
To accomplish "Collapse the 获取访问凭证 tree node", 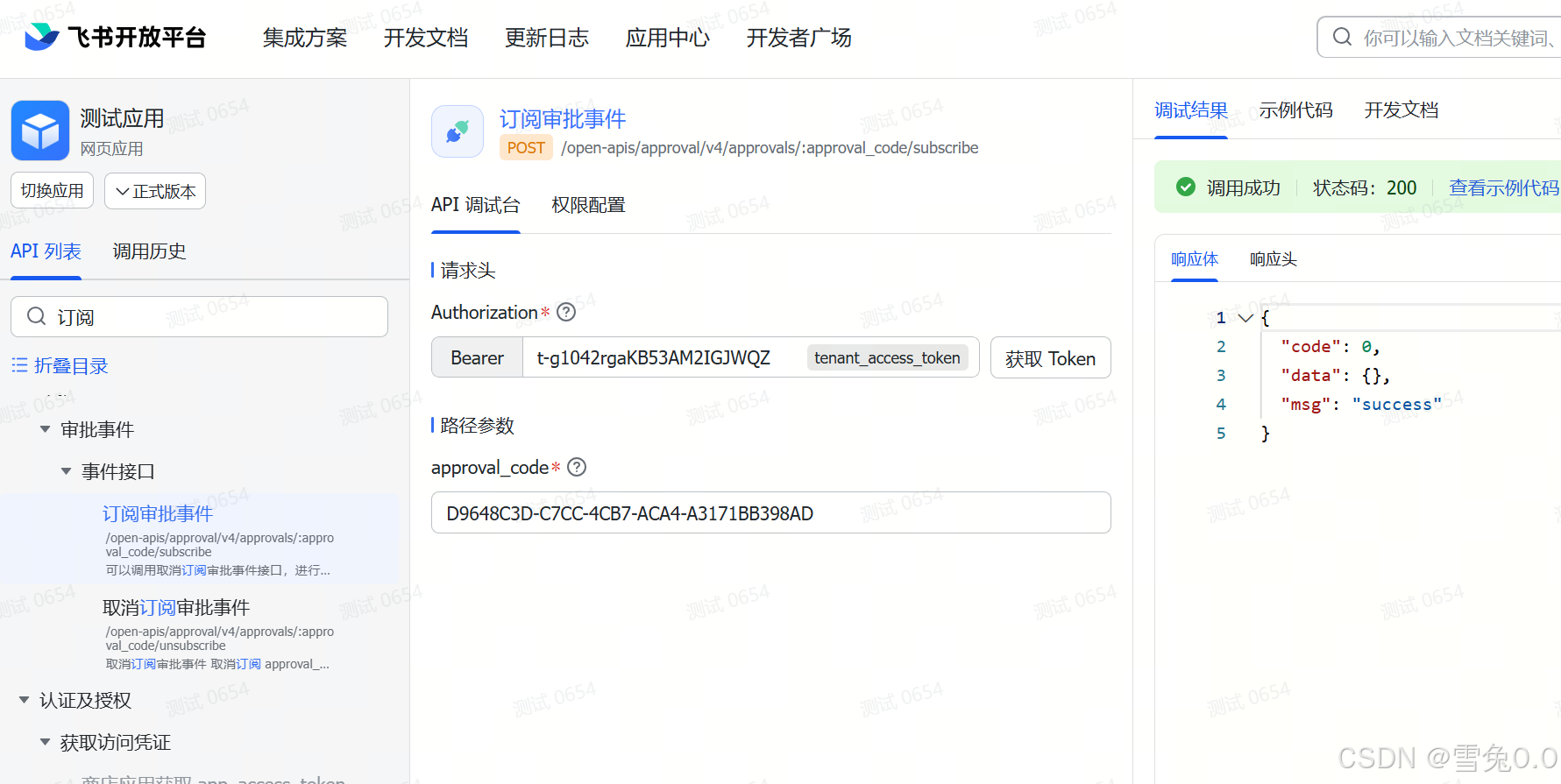I will tap(46, 742).
